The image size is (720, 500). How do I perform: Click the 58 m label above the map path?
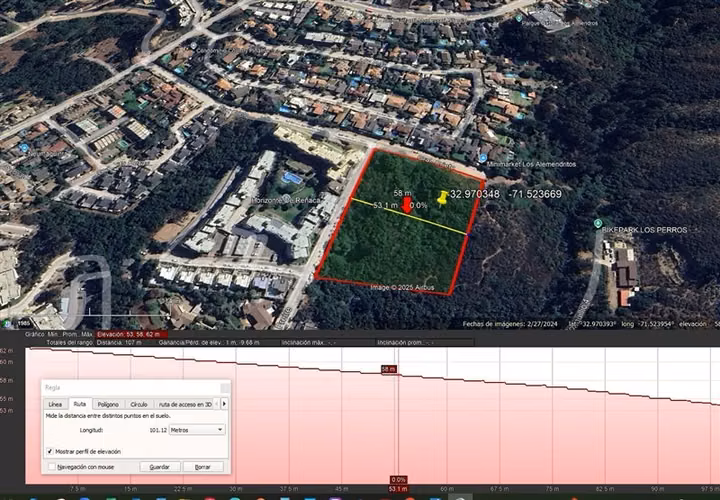(x=402, y=193)
